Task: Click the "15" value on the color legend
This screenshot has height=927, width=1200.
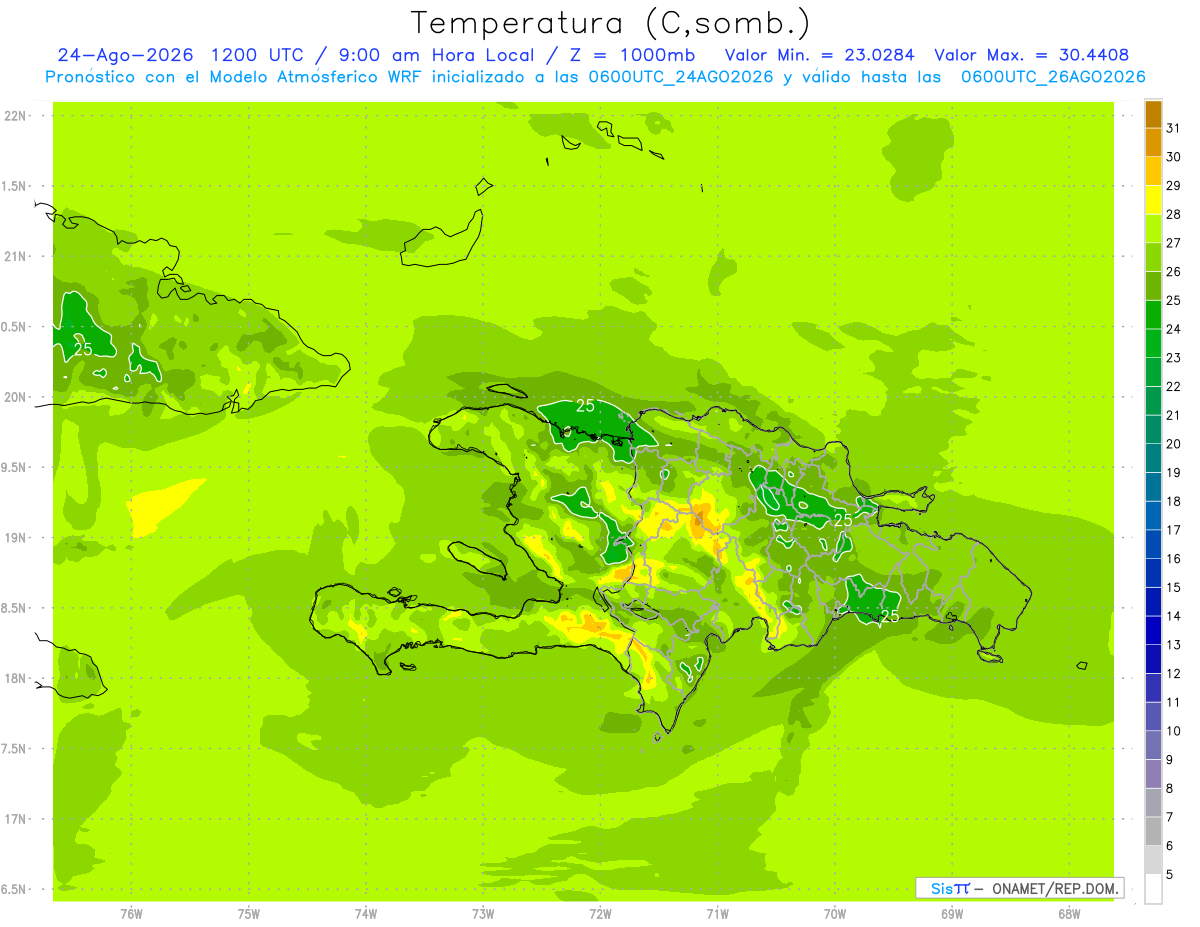Action: click(x=1174, y=588)
